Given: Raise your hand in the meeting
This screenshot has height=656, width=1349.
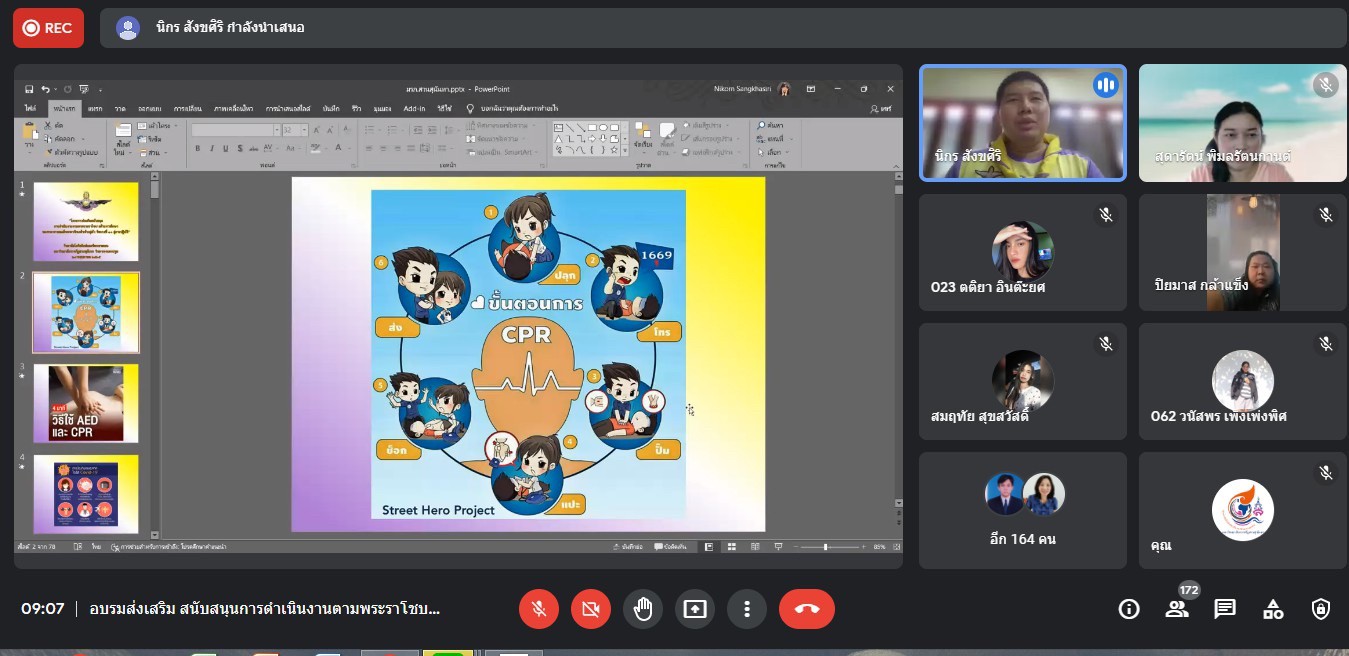Looking at the screenshot, I should pos(642,608).
